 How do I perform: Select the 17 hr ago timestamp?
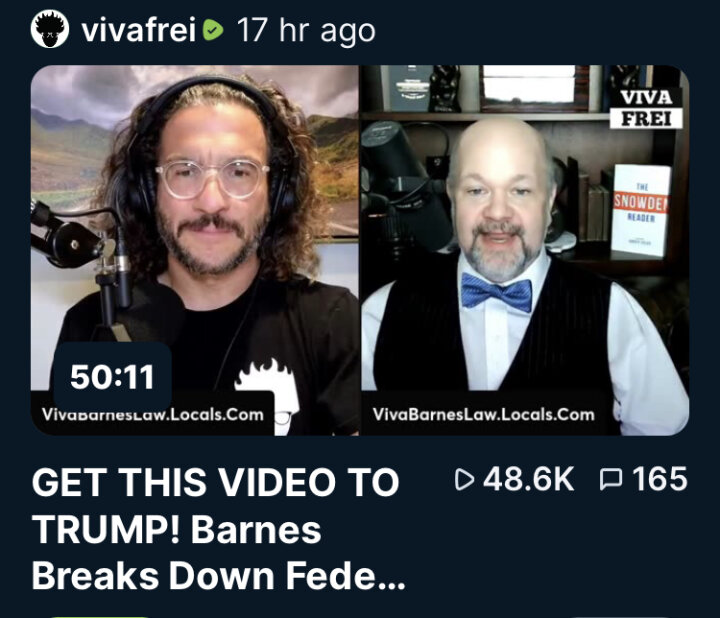pos(306,30)
